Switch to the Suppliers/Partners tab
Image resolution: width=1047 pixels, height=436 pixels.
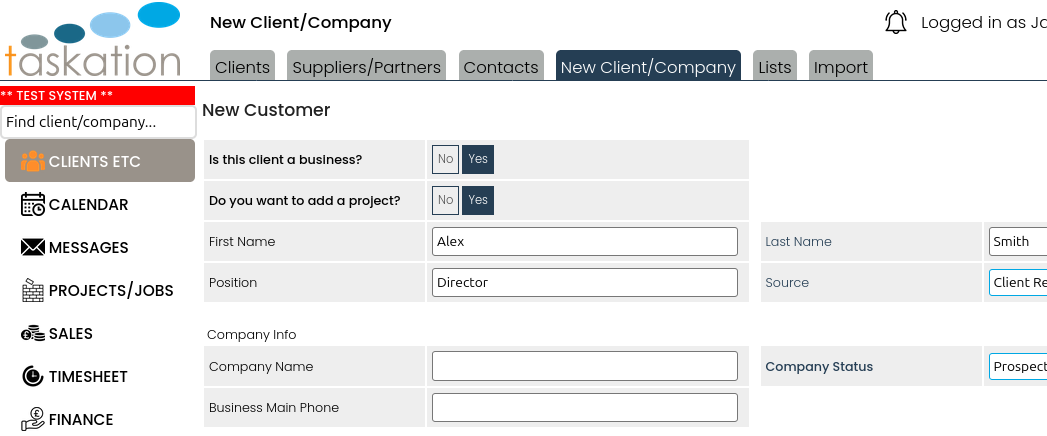click(366, 67)
